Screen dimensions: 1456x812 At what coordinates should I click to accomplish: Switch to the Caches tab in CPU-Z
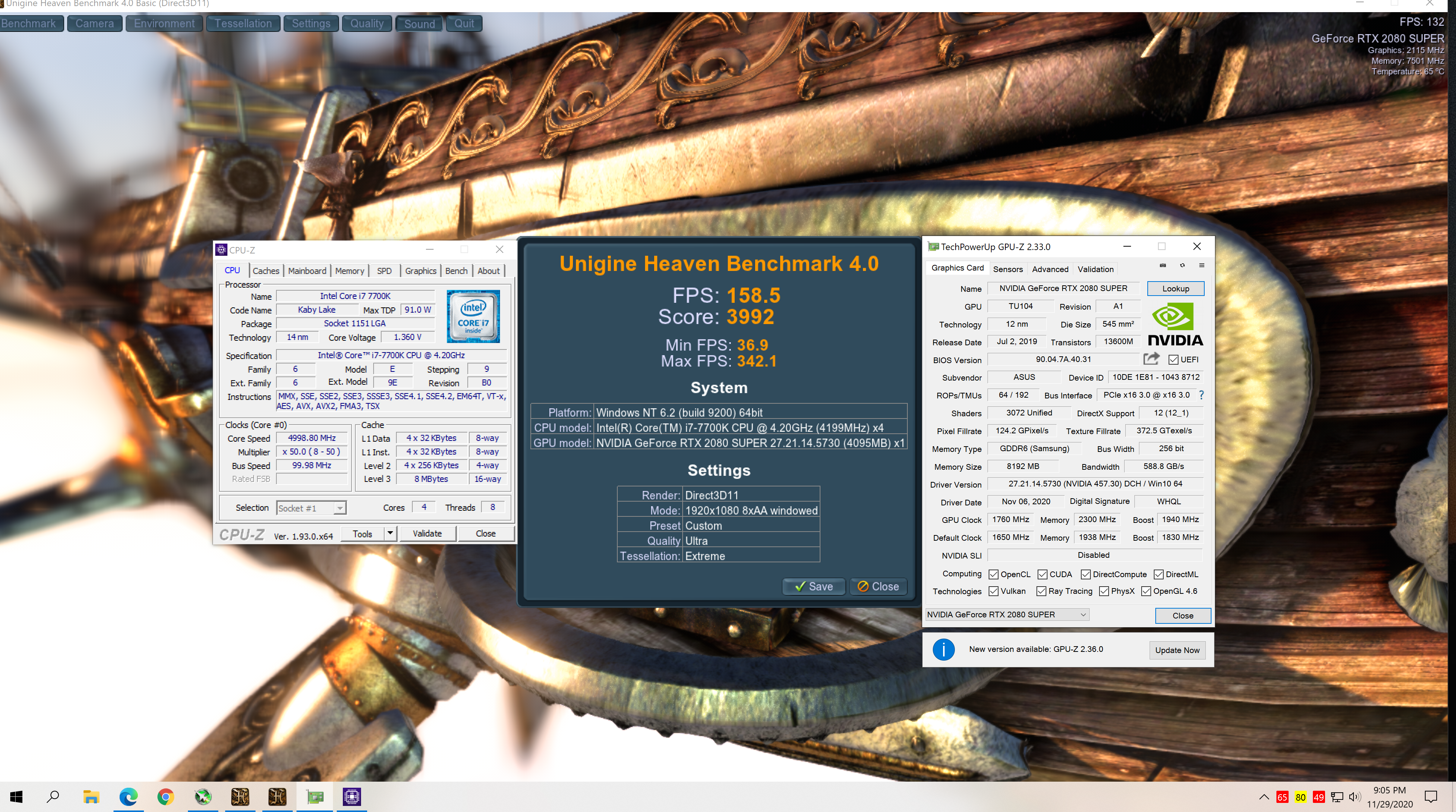pos(266,271)
